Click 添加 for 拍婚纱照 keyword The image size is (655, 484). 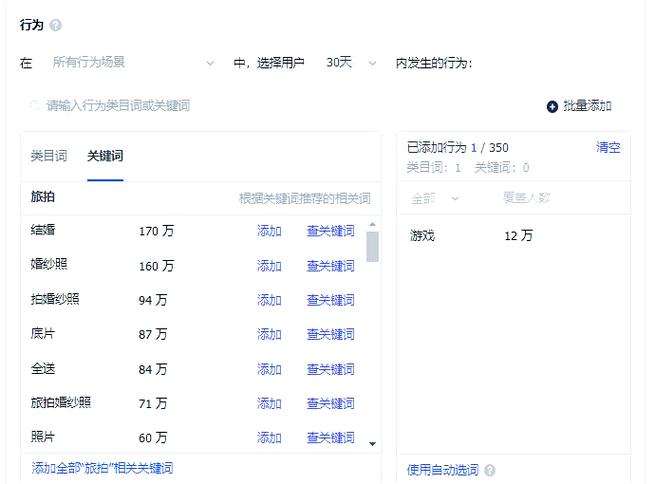pos(269,300)
